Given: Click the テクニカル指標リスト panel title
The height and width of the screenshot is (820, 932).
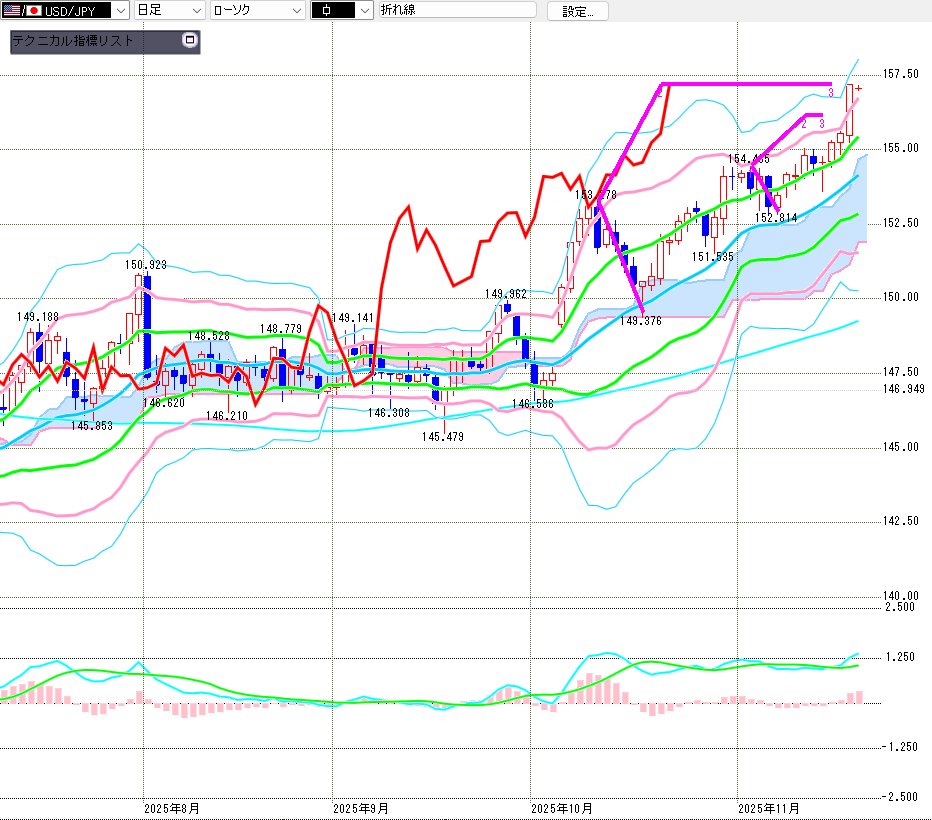Looking at the screenshot, I should pyautogui.click(x=72, y=42).
